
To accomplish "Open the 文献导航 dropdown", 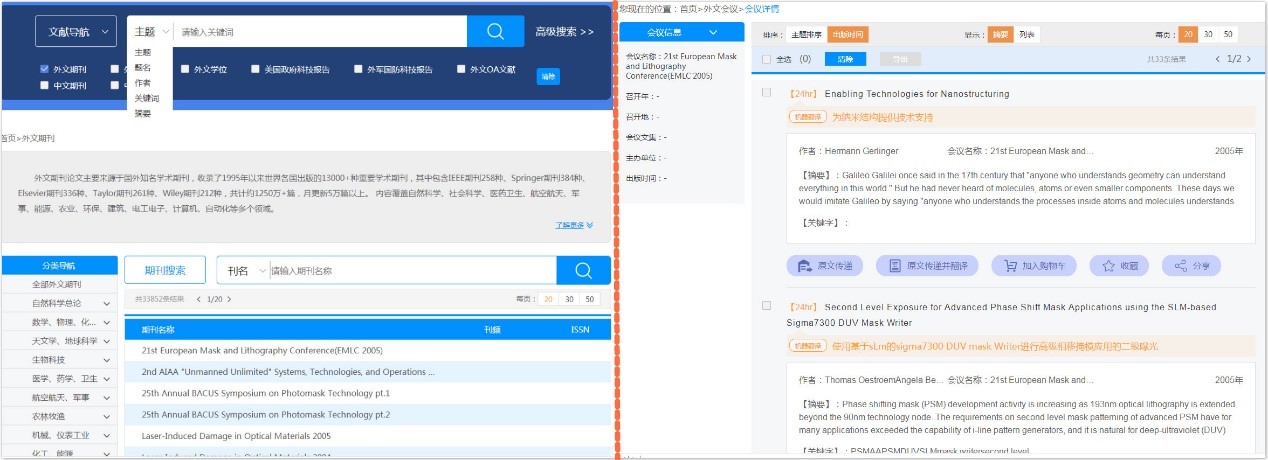I will tap(75, 32).
